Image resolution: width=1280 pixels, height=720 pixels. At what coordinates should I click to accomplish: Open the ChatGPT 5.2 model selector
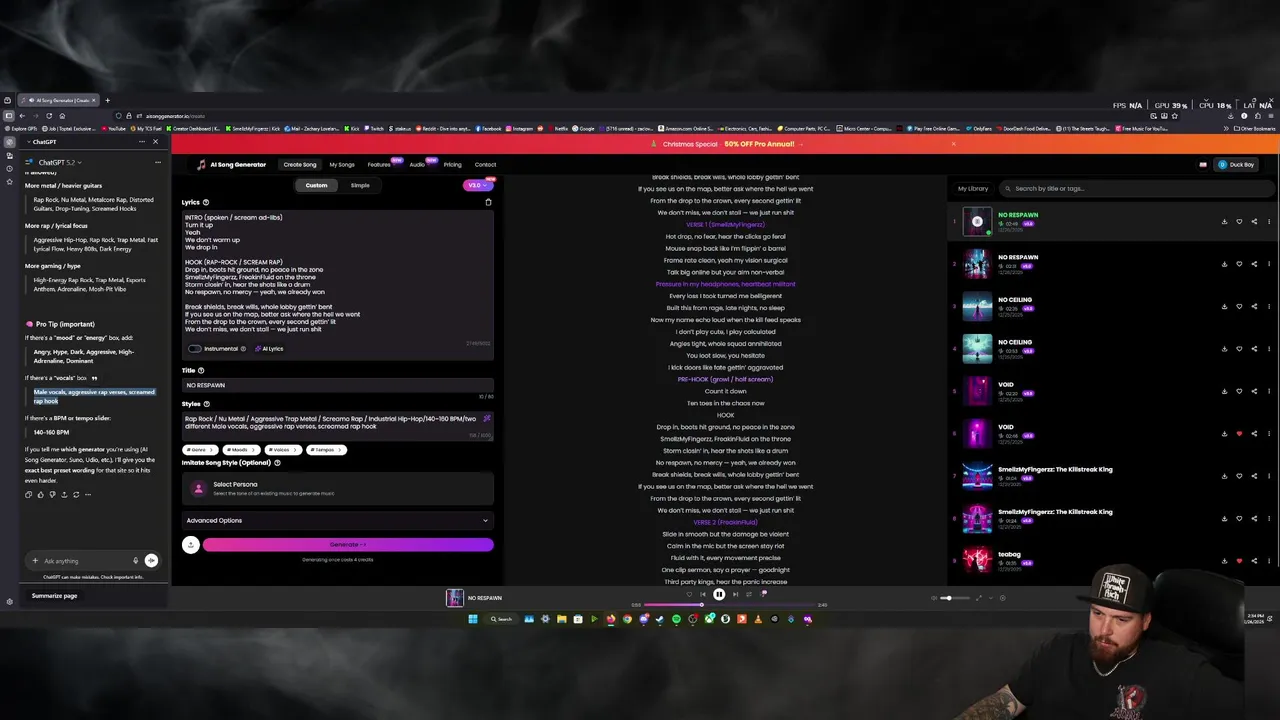pyautogui.click(x=58, y=162)
